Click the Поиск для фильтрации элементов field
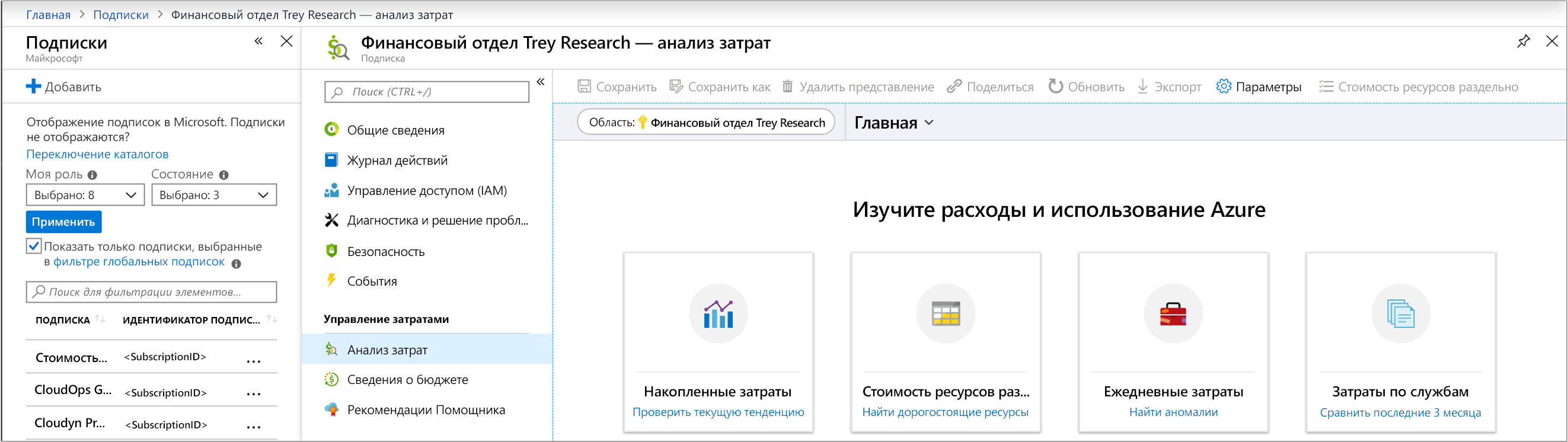This screenshot has height=442, width=1568. click(152, 292)
